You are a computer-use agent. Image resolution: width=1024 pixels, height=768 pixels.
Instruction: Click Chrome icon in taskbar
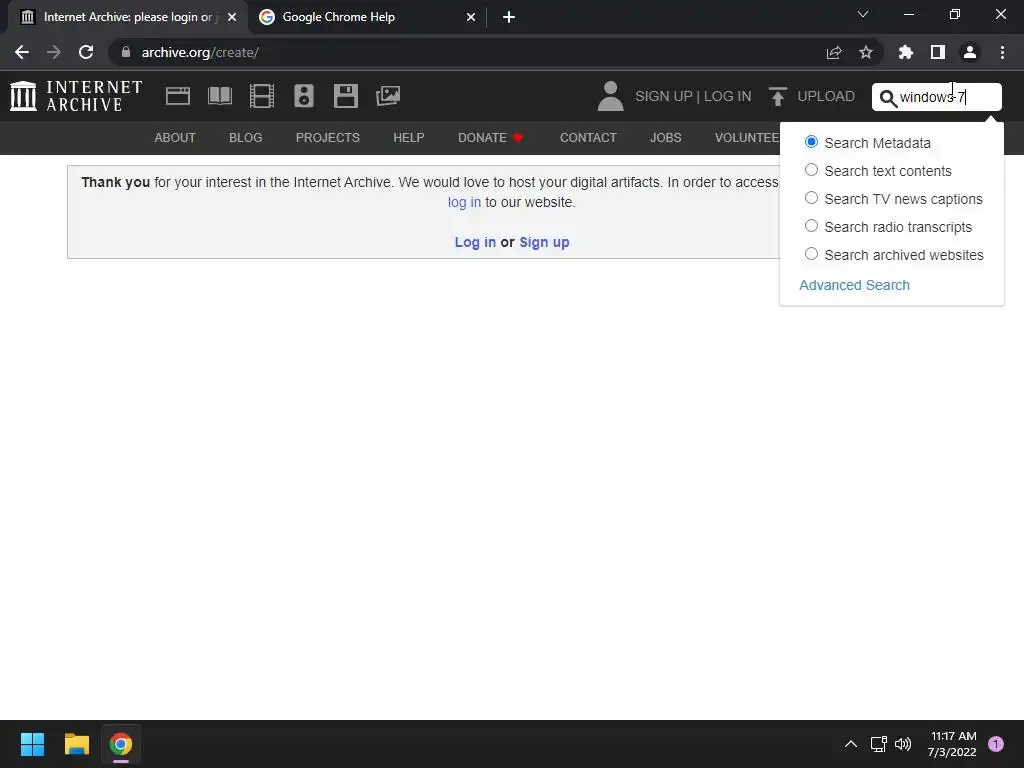point(121,744)
